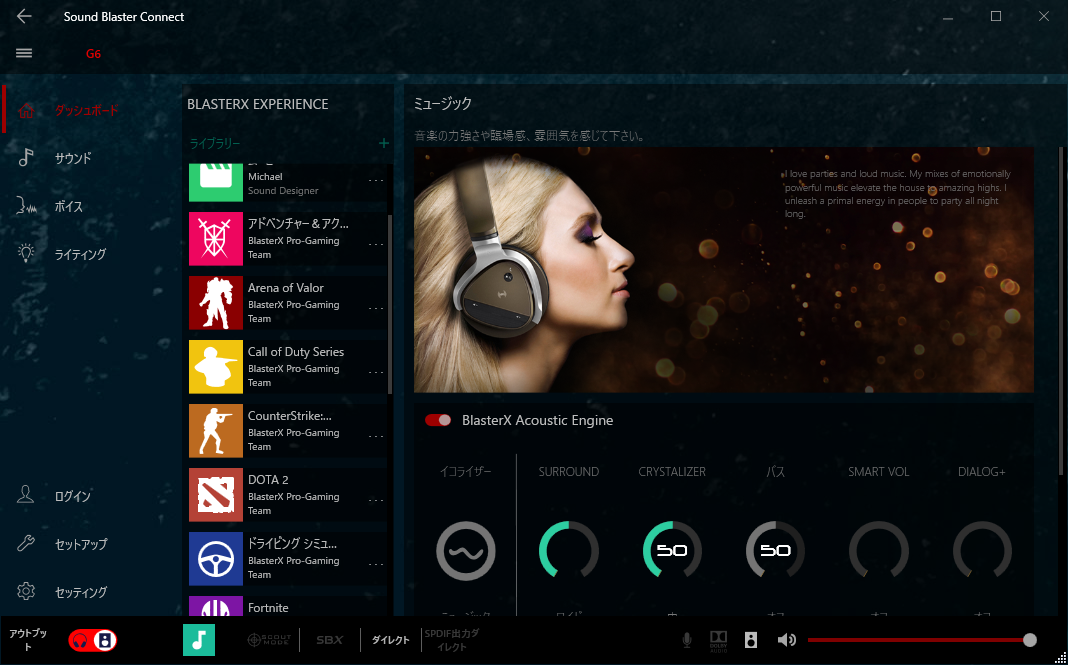The image size is (1068, 665).
Task: Open the ボイス menu item
Action: click(69, 206)
